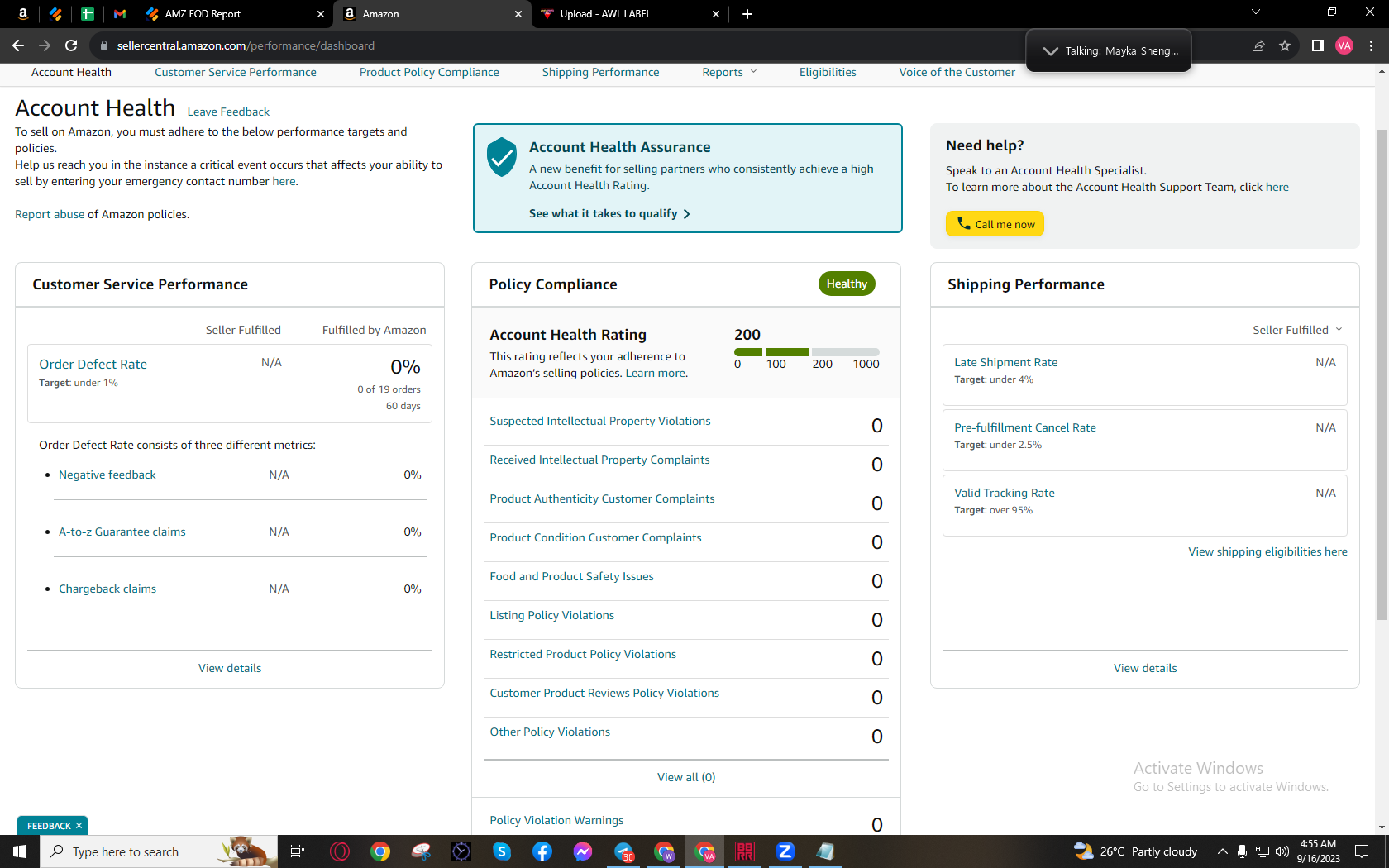
Task: Expand the Reports menu dropdown
Action: 729,73
